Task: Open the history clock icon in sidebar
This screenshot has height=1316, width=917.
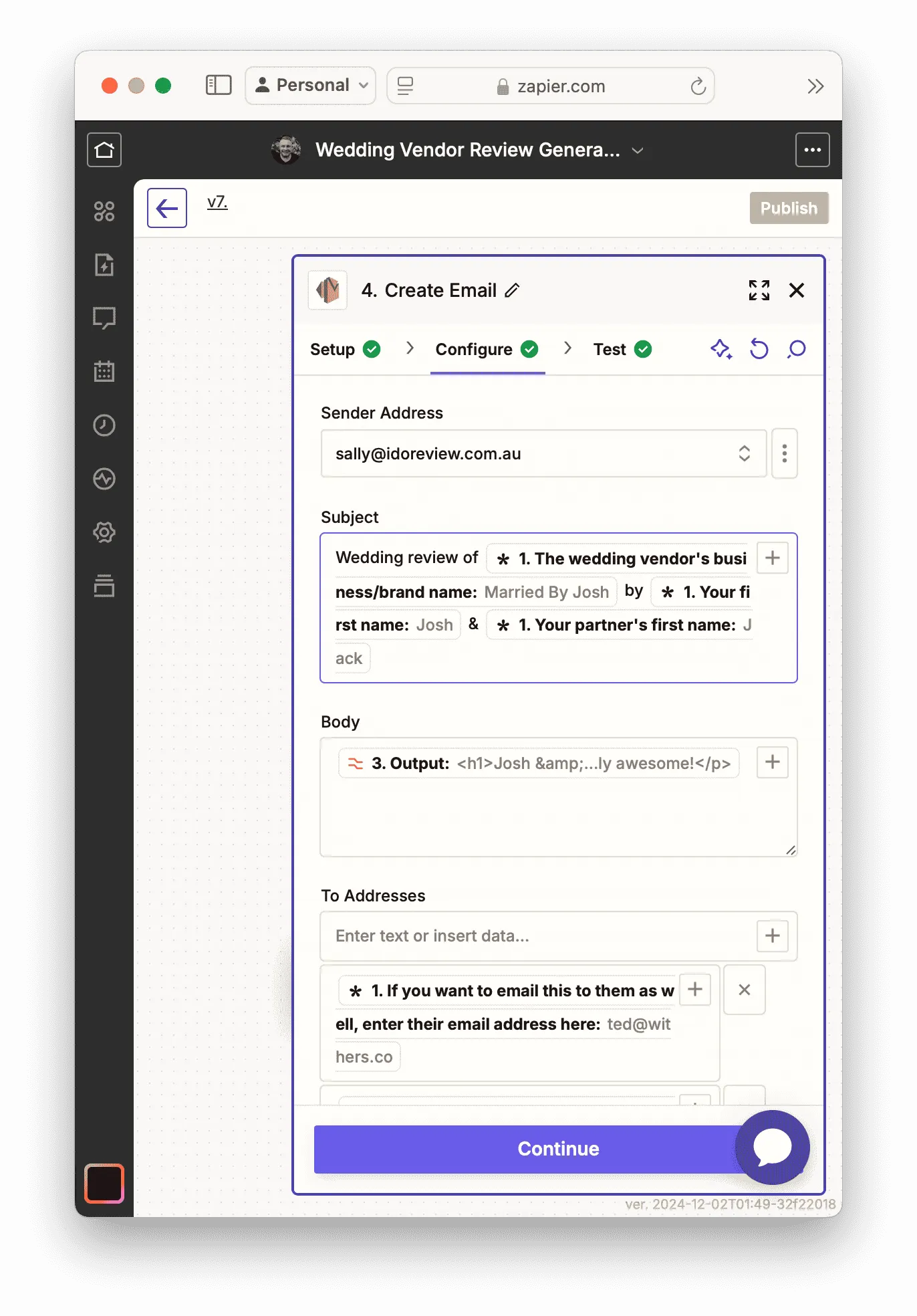Action: tap(104, 425)
